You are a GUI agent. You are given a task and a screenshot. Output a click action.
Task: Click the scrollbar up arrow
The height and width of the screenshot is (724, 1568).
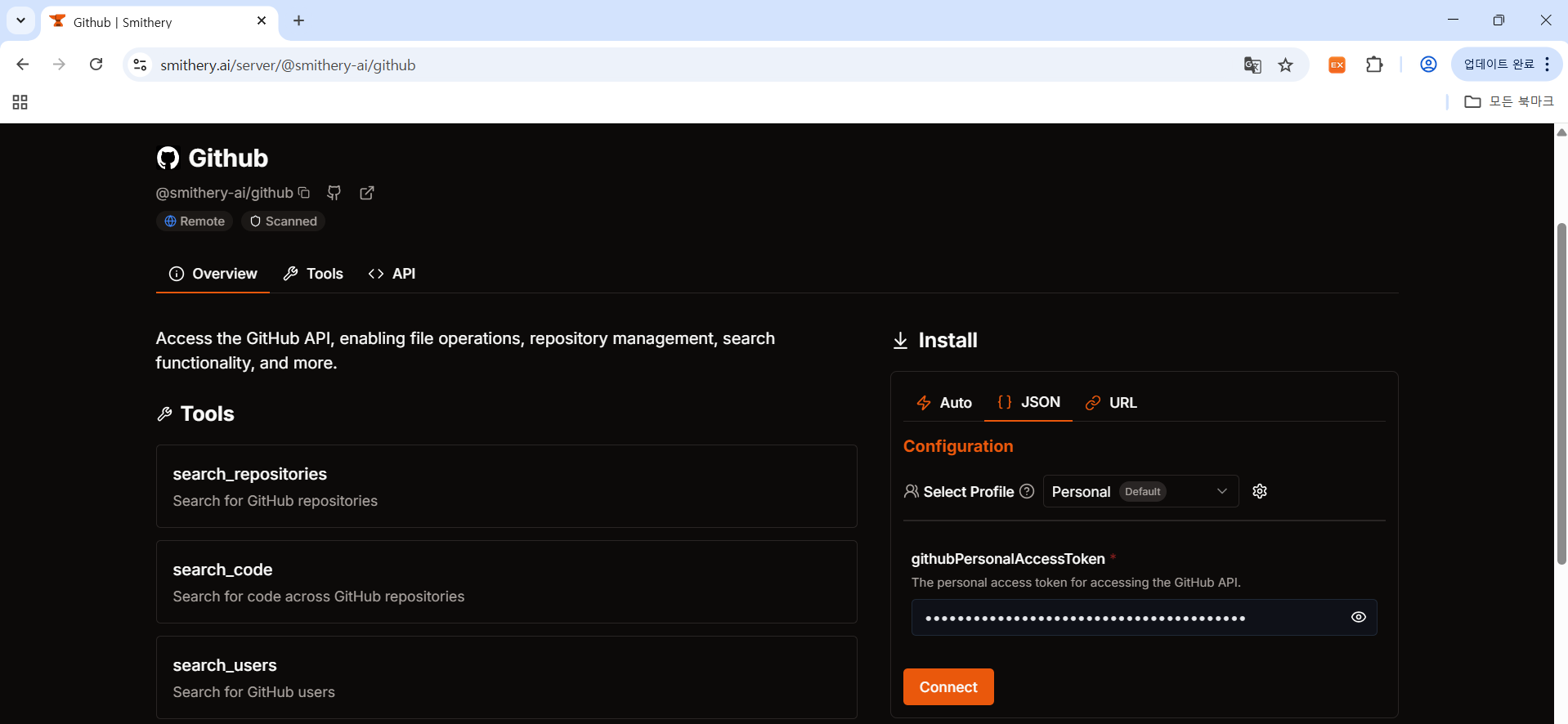(x=1561, y=132)
